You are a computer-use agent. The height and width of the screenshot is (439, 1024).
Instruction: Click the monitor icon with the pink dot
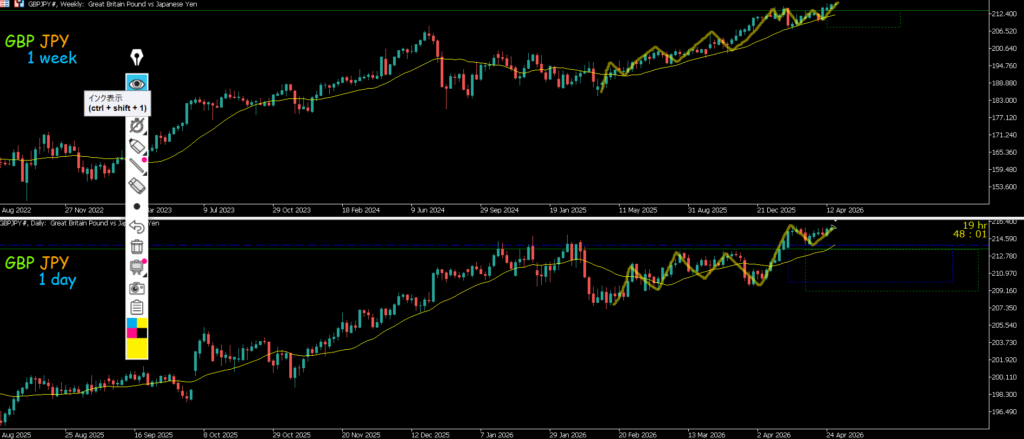point(137,266)
